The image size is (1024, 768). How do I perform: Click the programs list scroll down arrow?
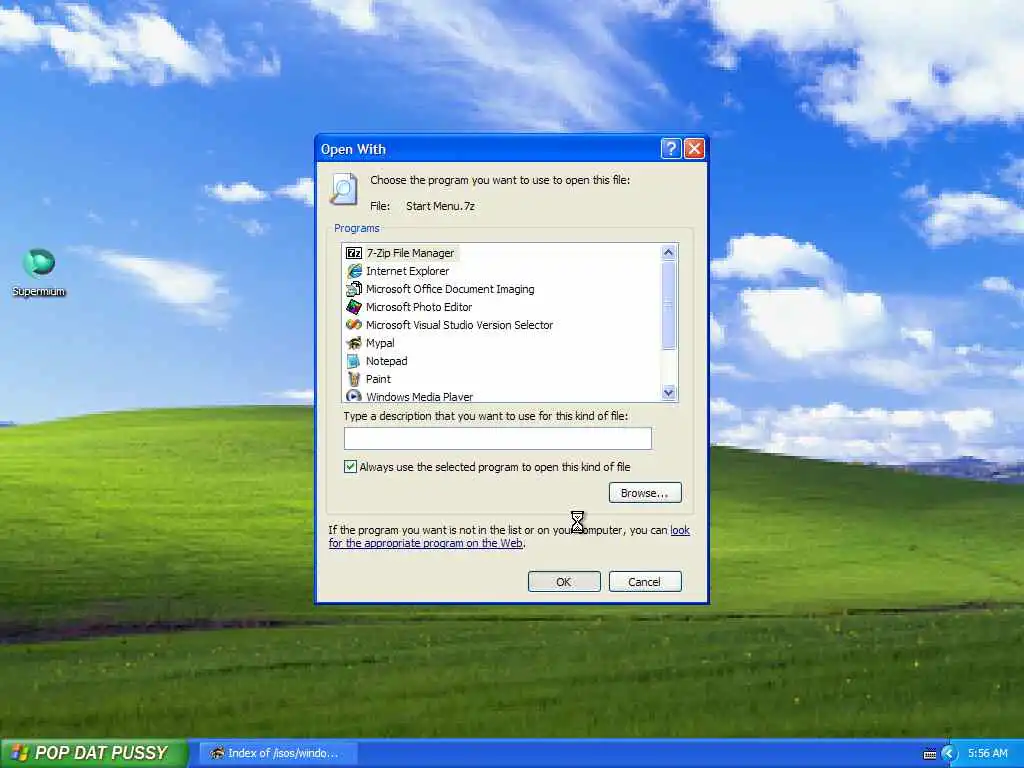tap(668, 392)
